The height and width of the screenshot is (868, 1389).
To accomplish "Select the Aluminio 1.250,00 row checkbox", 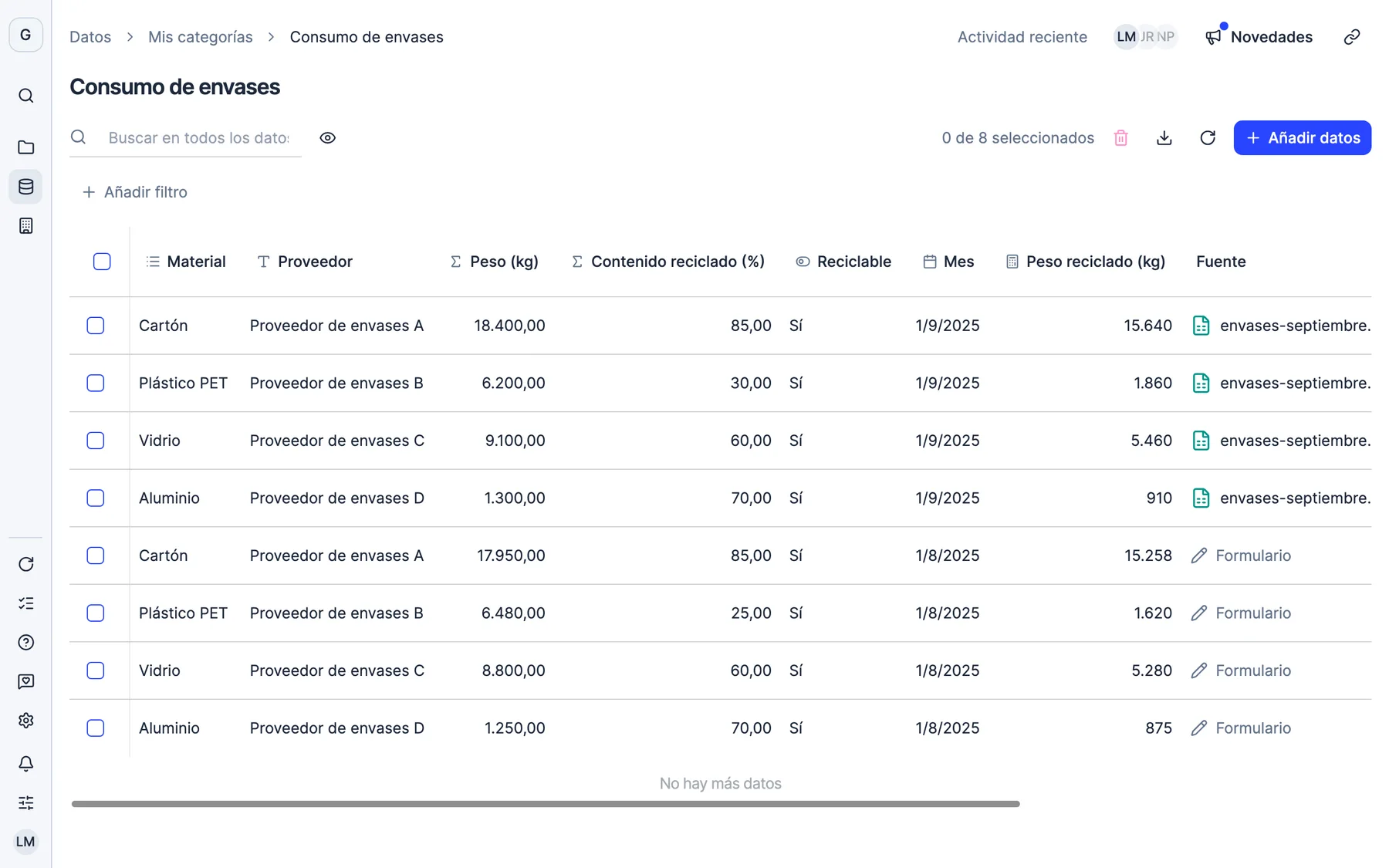I will click(x=96, y=728).
